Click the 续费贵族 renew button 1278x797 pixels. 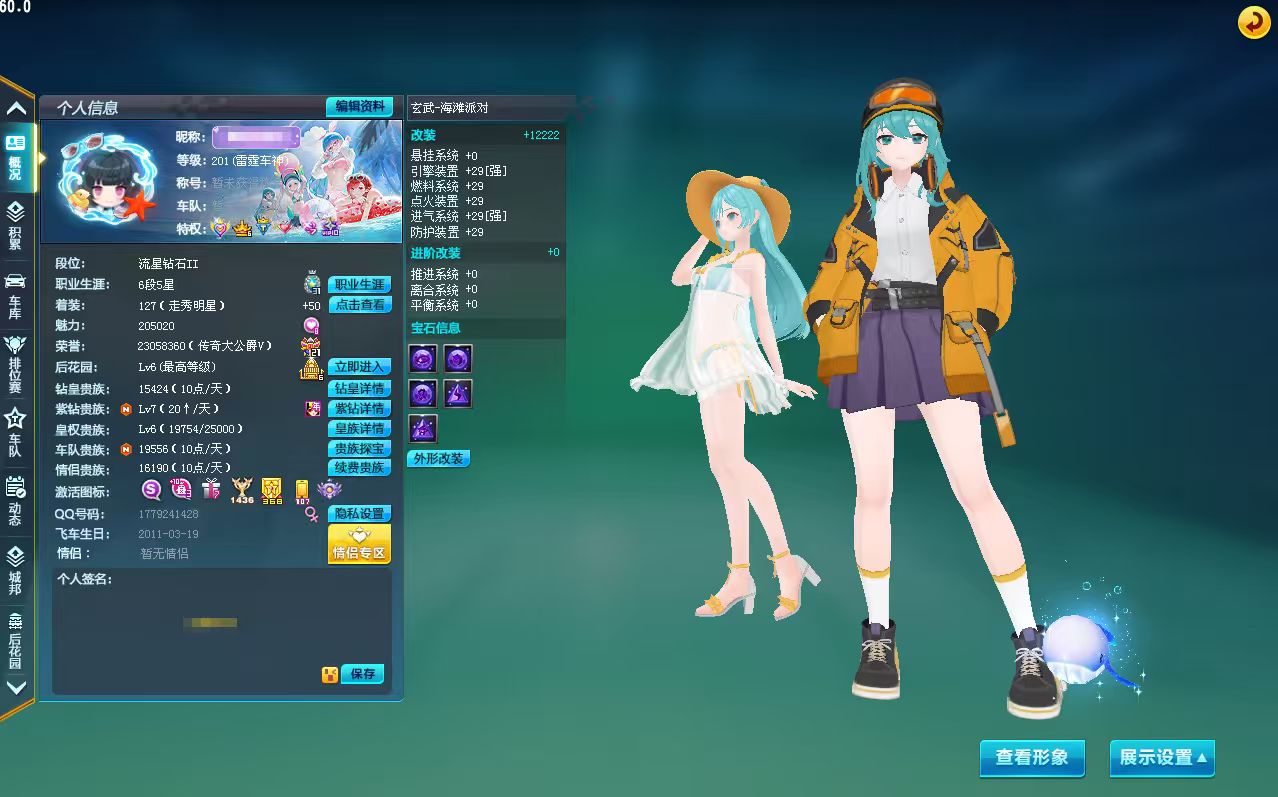pos(359,467)
